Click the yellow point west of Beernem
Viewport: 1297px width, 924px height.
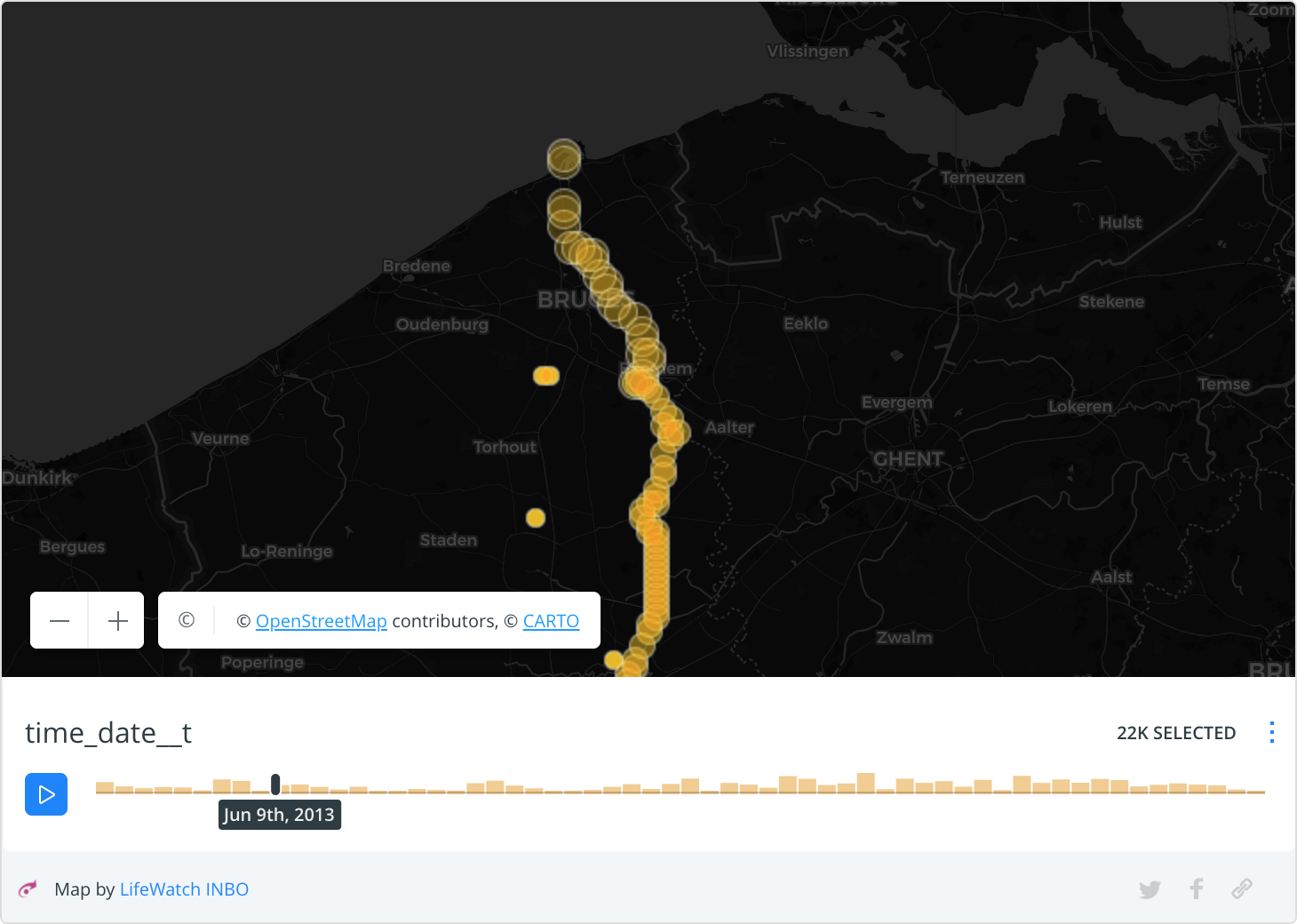546,377
